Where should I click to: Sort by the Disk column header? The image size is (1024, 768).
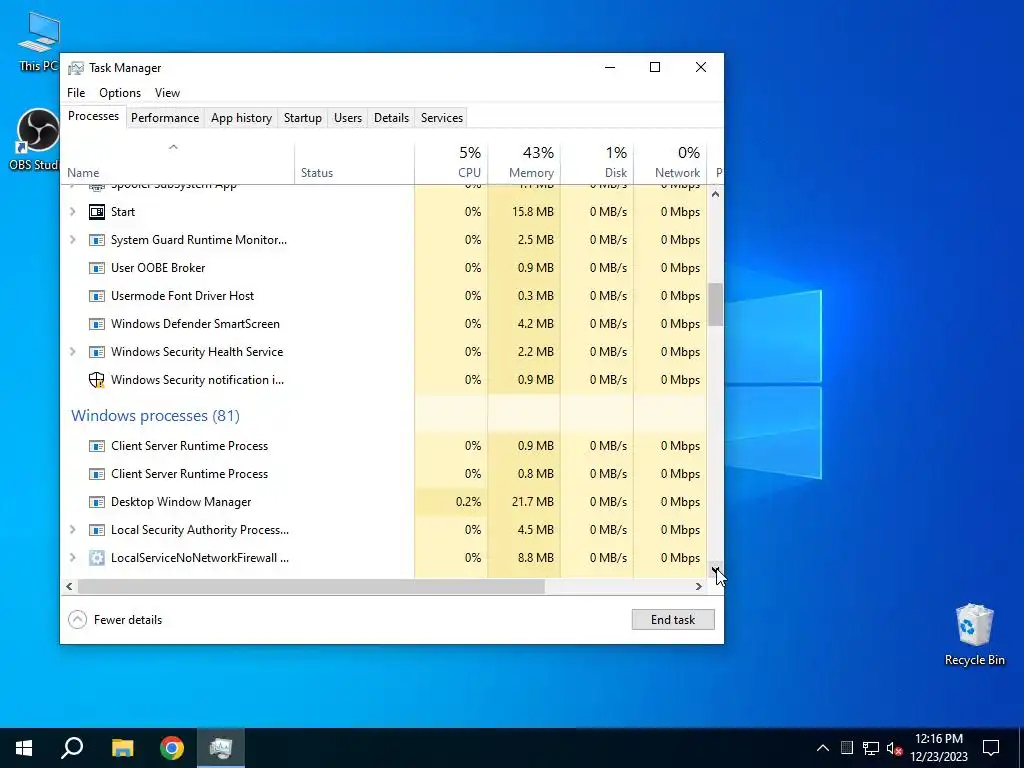598,163
